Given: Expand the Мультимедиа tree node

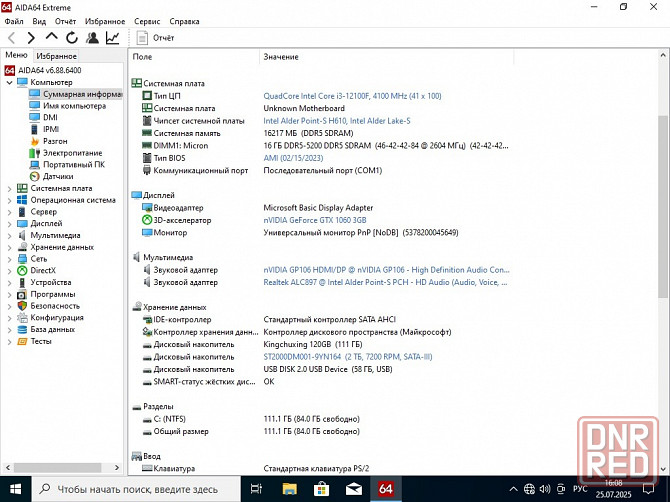Looking at the screenshot, I should click(9, 235).
